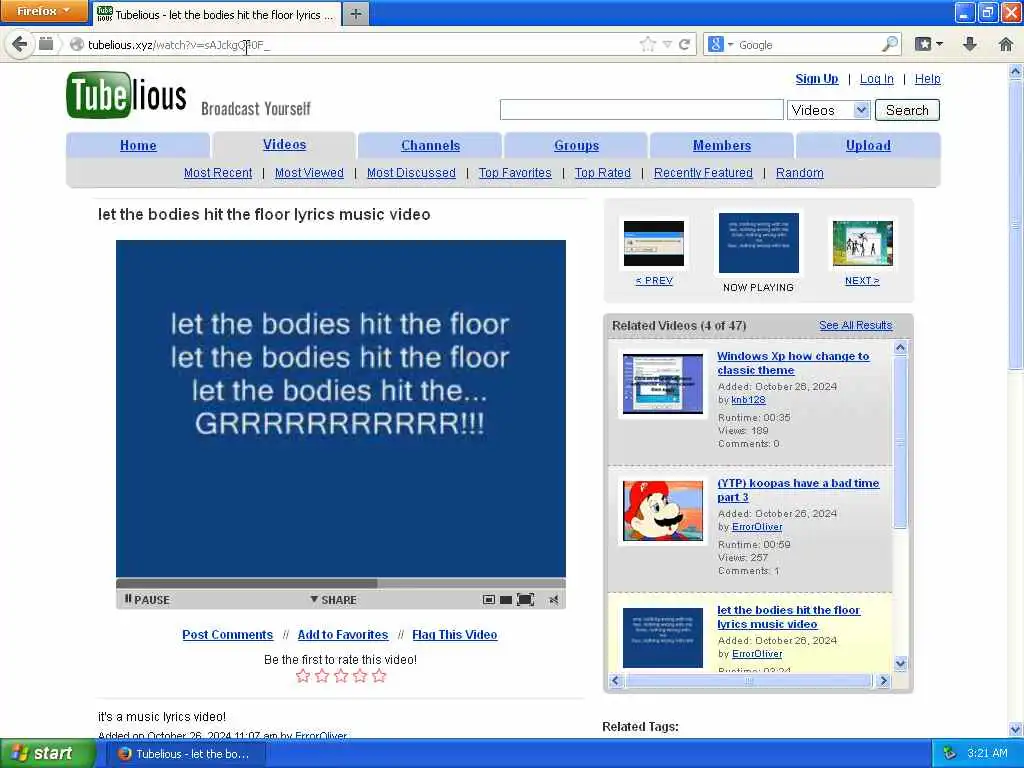Expand the SHARE panel on the player
Viewport: 1024px width, 768px height.
[x=334, y=600]
